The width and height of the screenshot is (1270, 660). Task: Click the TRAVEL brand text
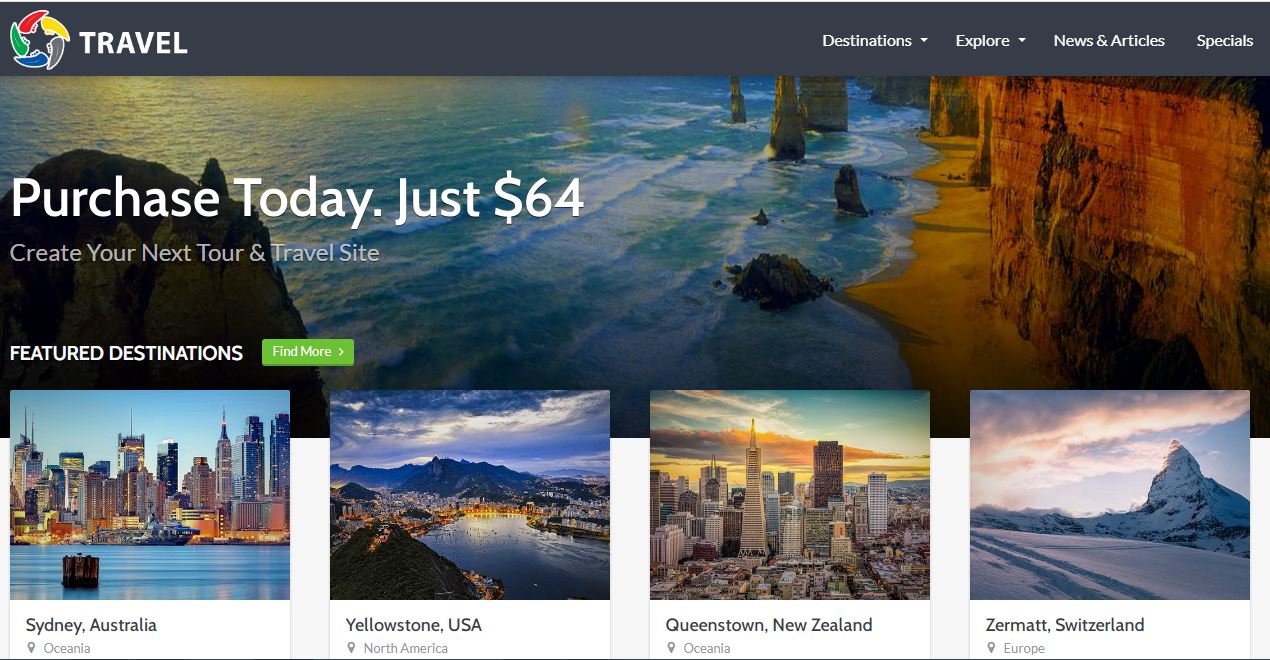coord(133,43)
